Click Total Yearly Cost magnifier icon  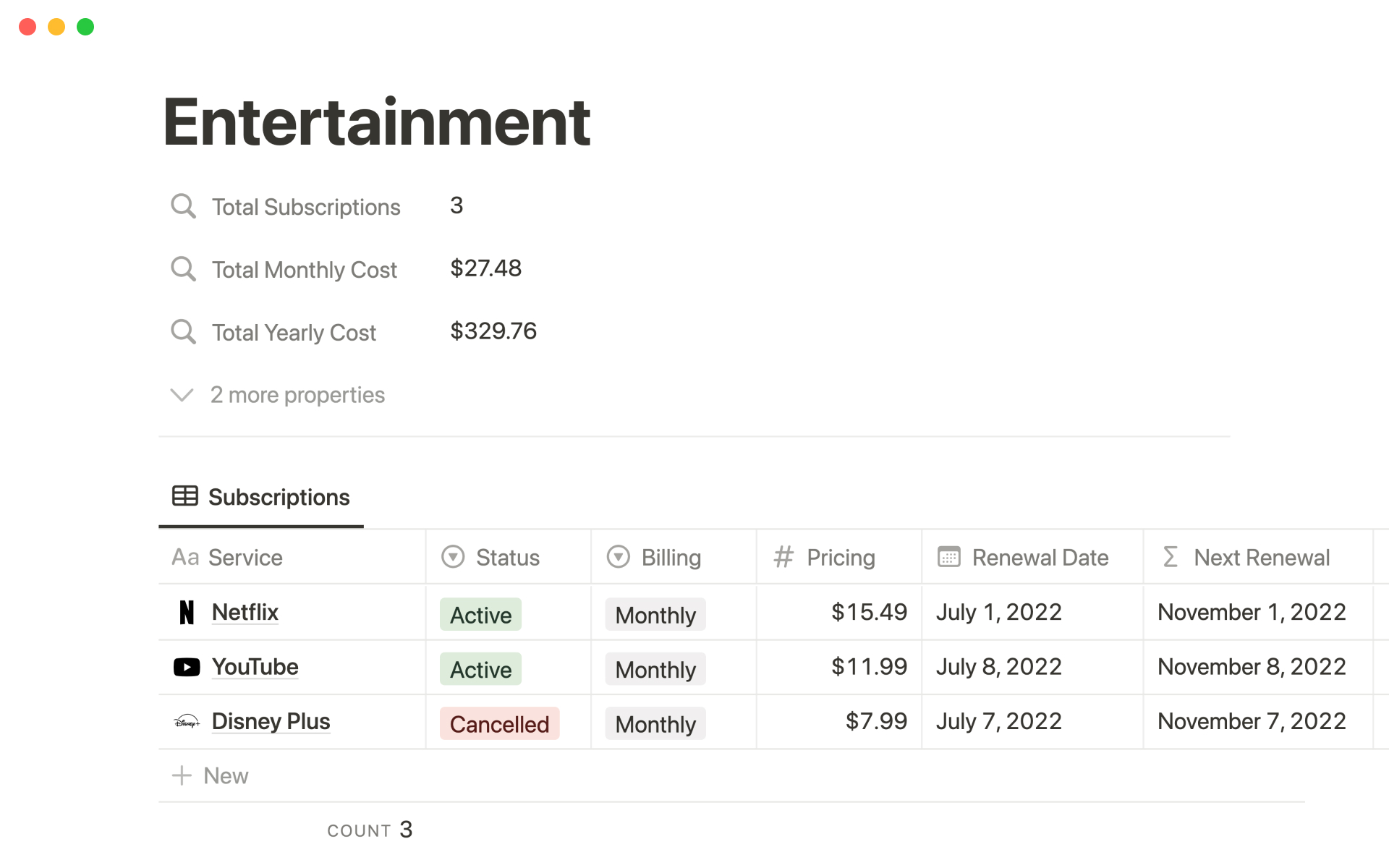183,332
